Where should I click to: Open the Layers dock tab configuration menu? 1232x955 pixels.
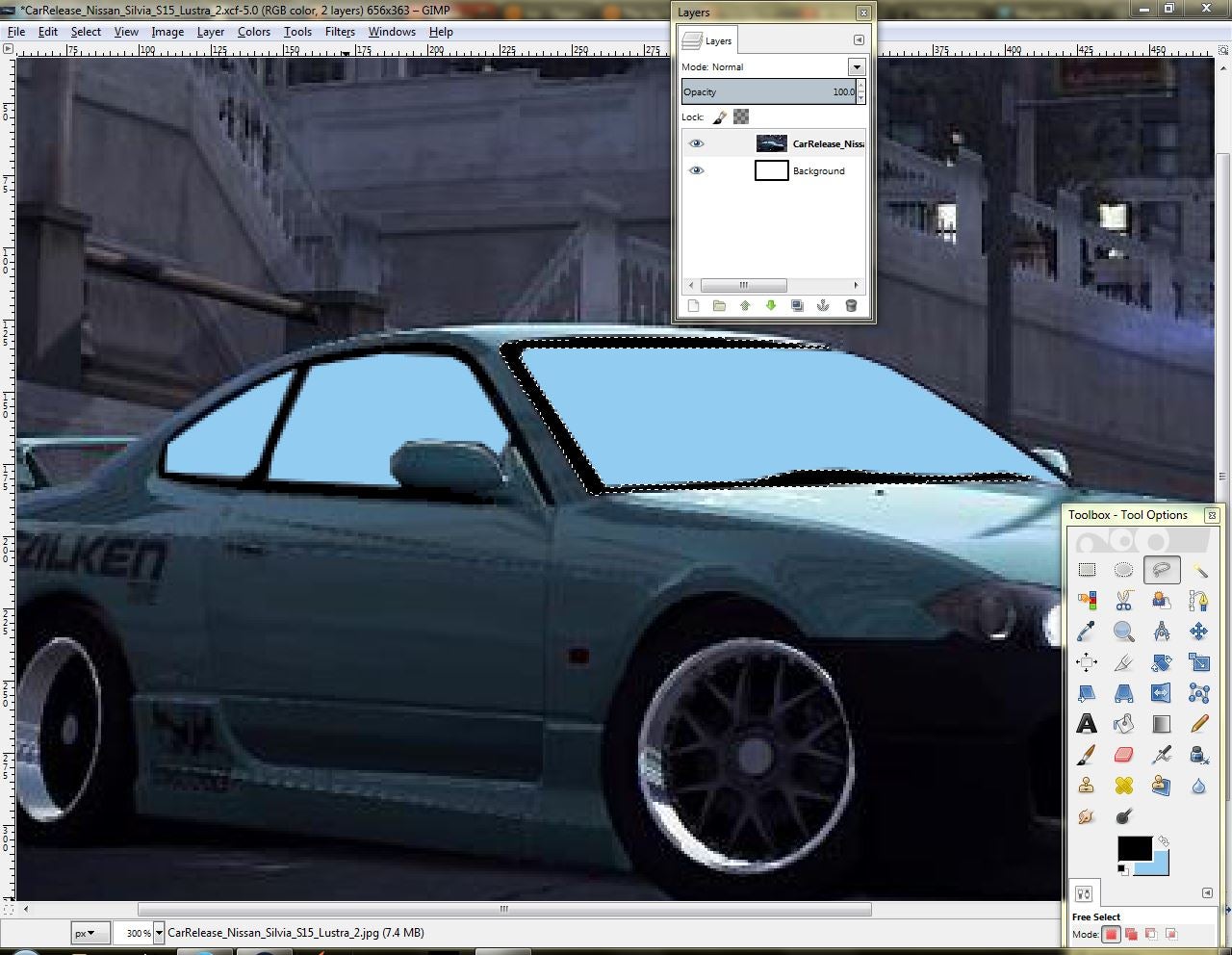[859, 40]
